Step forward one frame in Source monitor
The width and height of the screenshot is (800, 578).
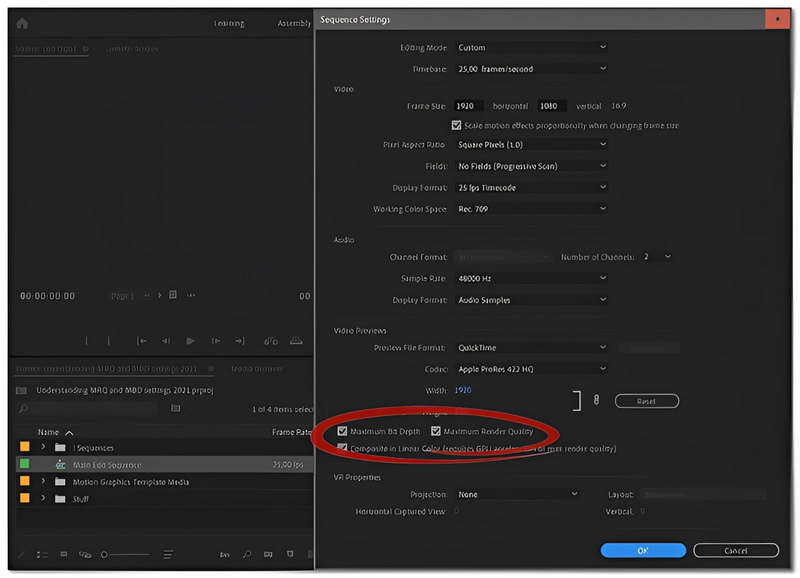(216, 340)
